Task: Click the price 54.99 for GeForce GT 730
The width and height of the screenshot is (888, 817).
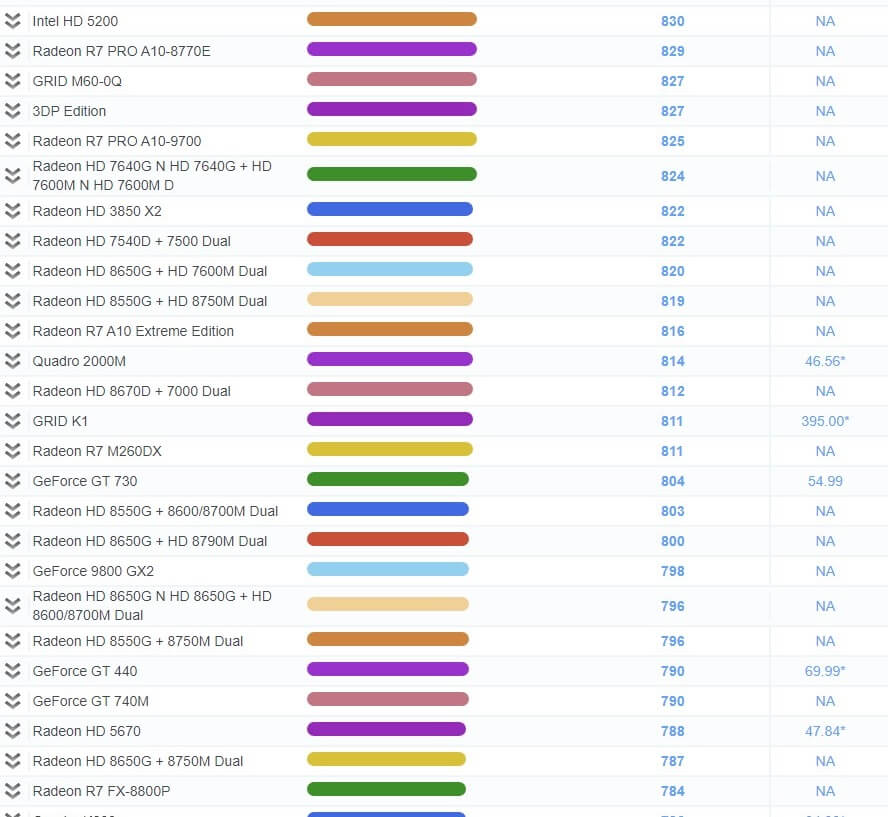Action: tap(825, 481)
